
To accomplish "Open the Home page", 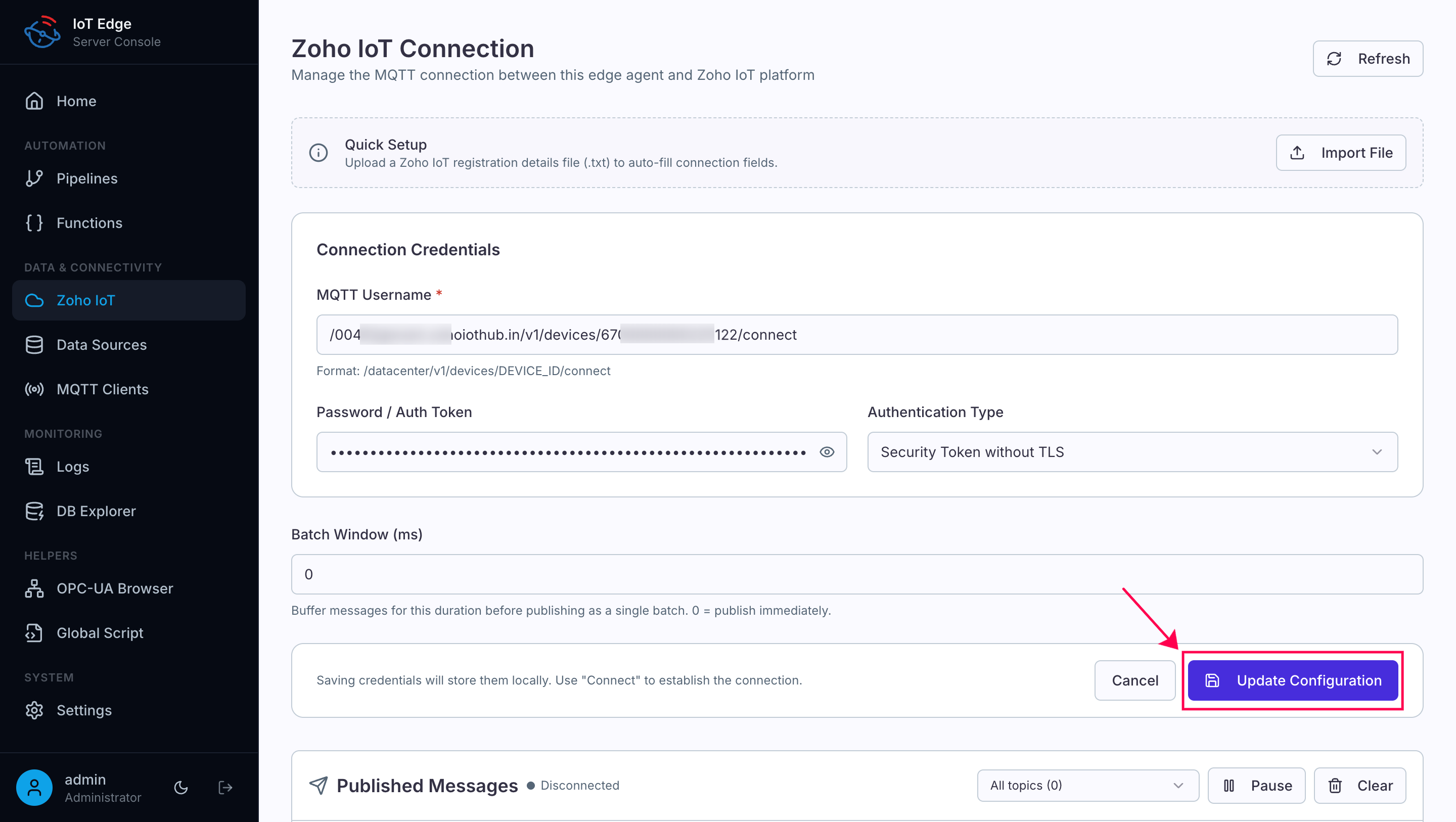I will click(129, 101).
